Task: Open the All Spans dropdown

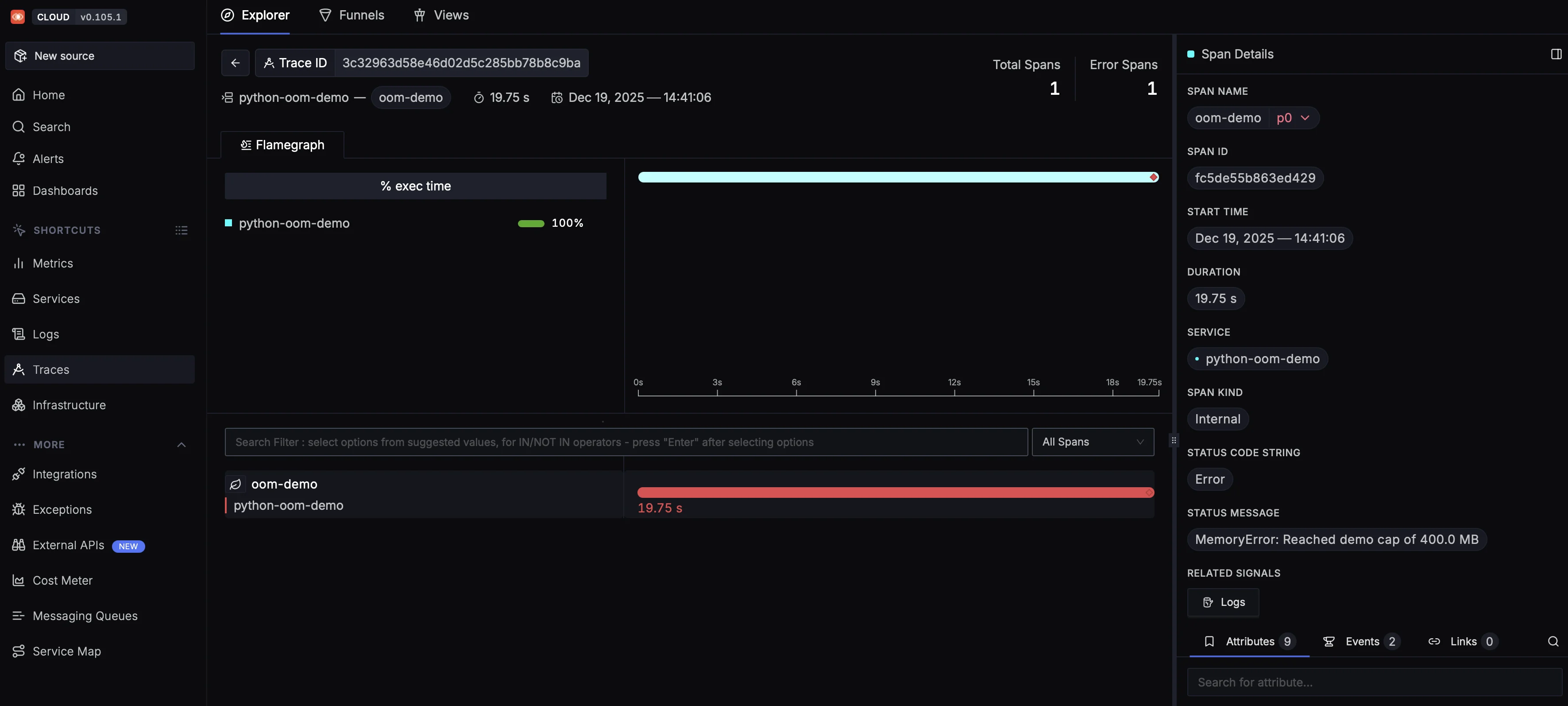Action: click(1092, 442)
